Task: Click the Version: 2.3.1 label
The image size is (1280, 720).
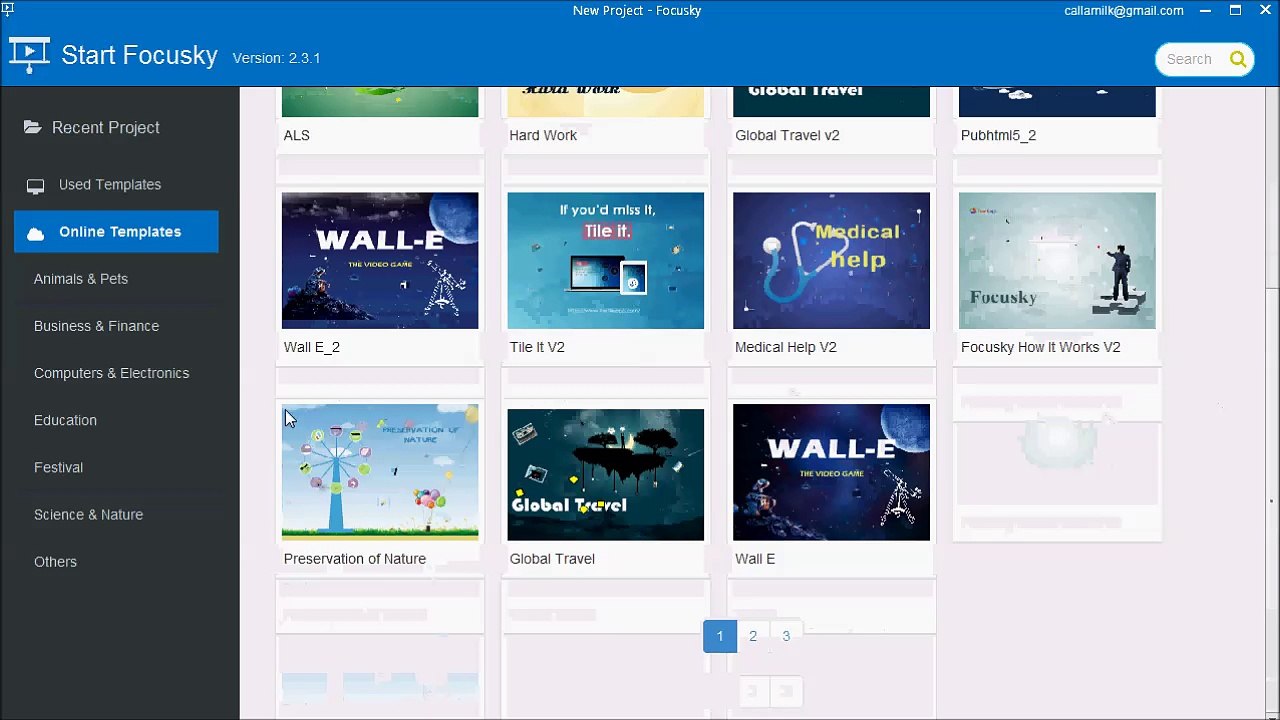Action: (x=276, y=58)
